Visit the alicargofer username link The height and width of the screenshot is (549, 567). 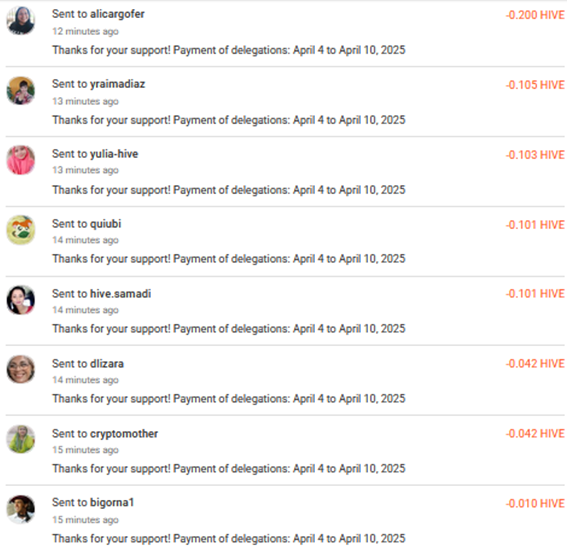point(117,14)
